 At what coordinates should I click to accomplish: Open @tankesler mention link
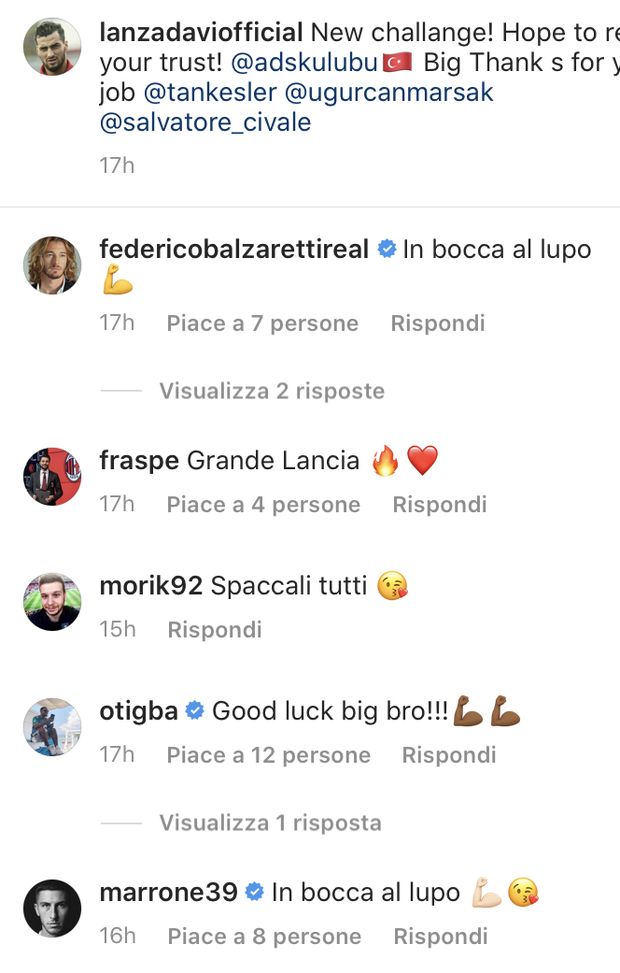(x=210, y=92)
